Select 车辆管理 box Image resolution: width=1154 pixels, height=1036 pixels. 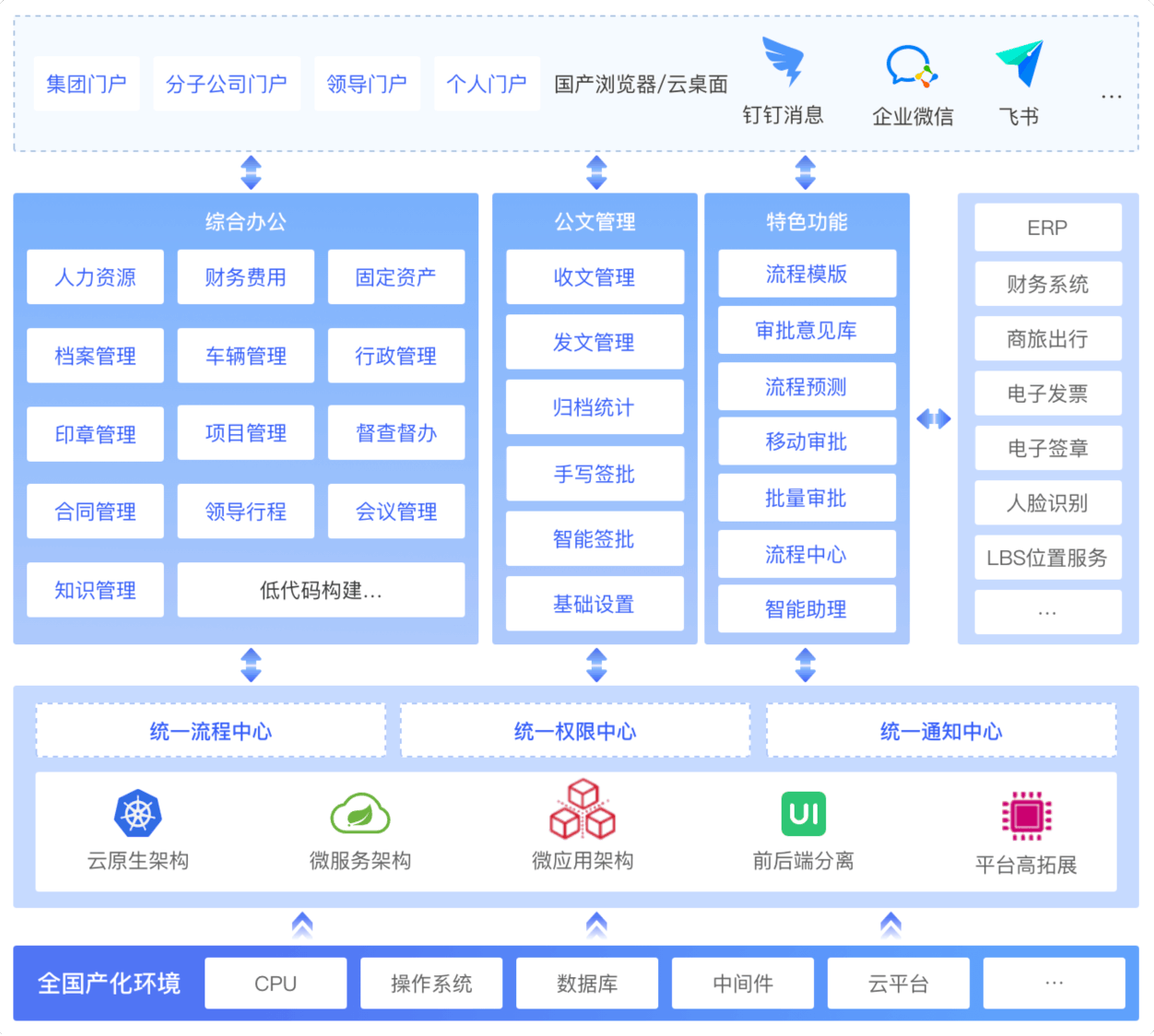pyautogui.click(x=245, y=356)
